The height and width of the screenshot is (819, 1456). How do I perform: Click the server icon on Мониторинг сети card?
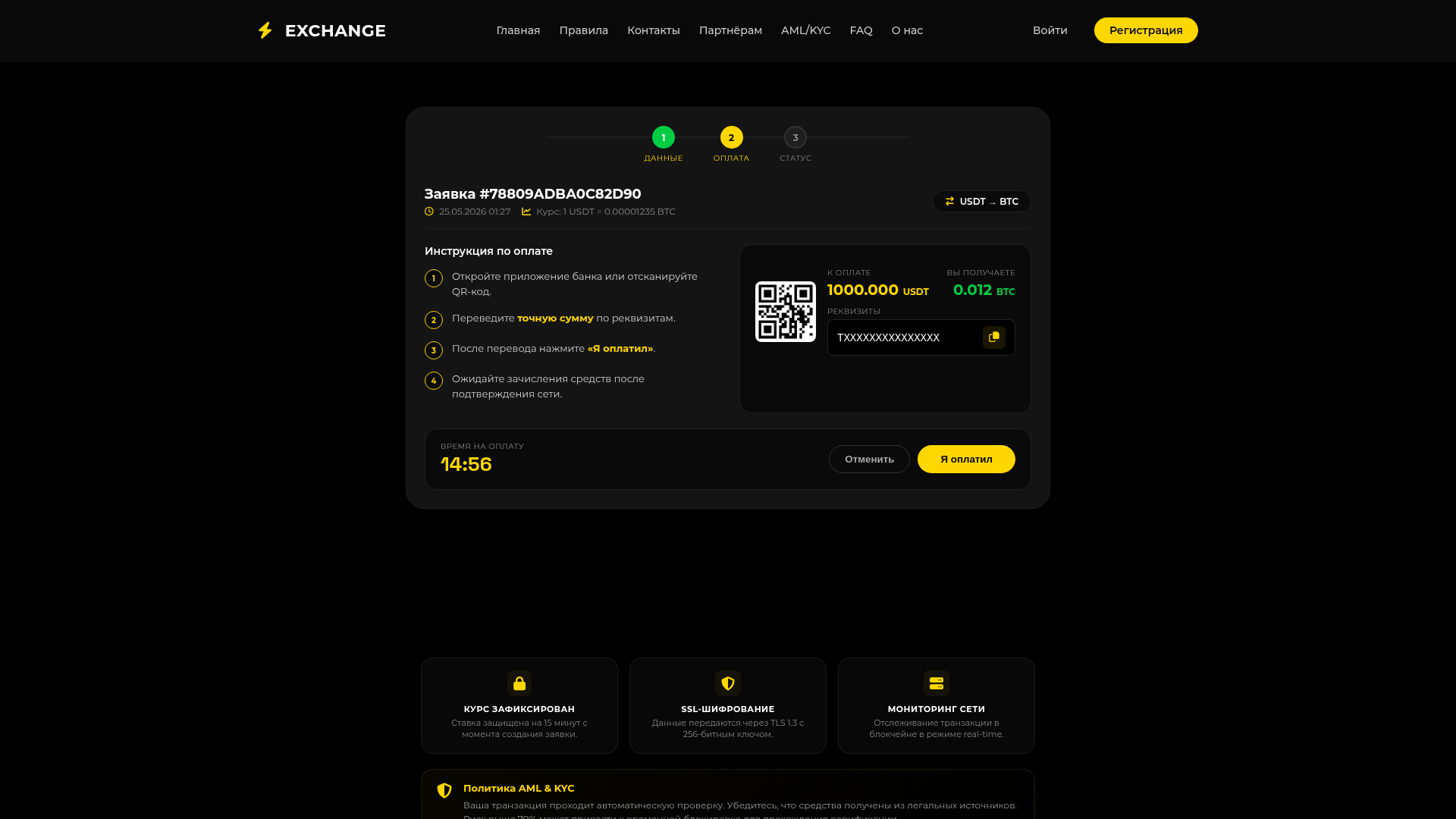[x=937, y=683]
